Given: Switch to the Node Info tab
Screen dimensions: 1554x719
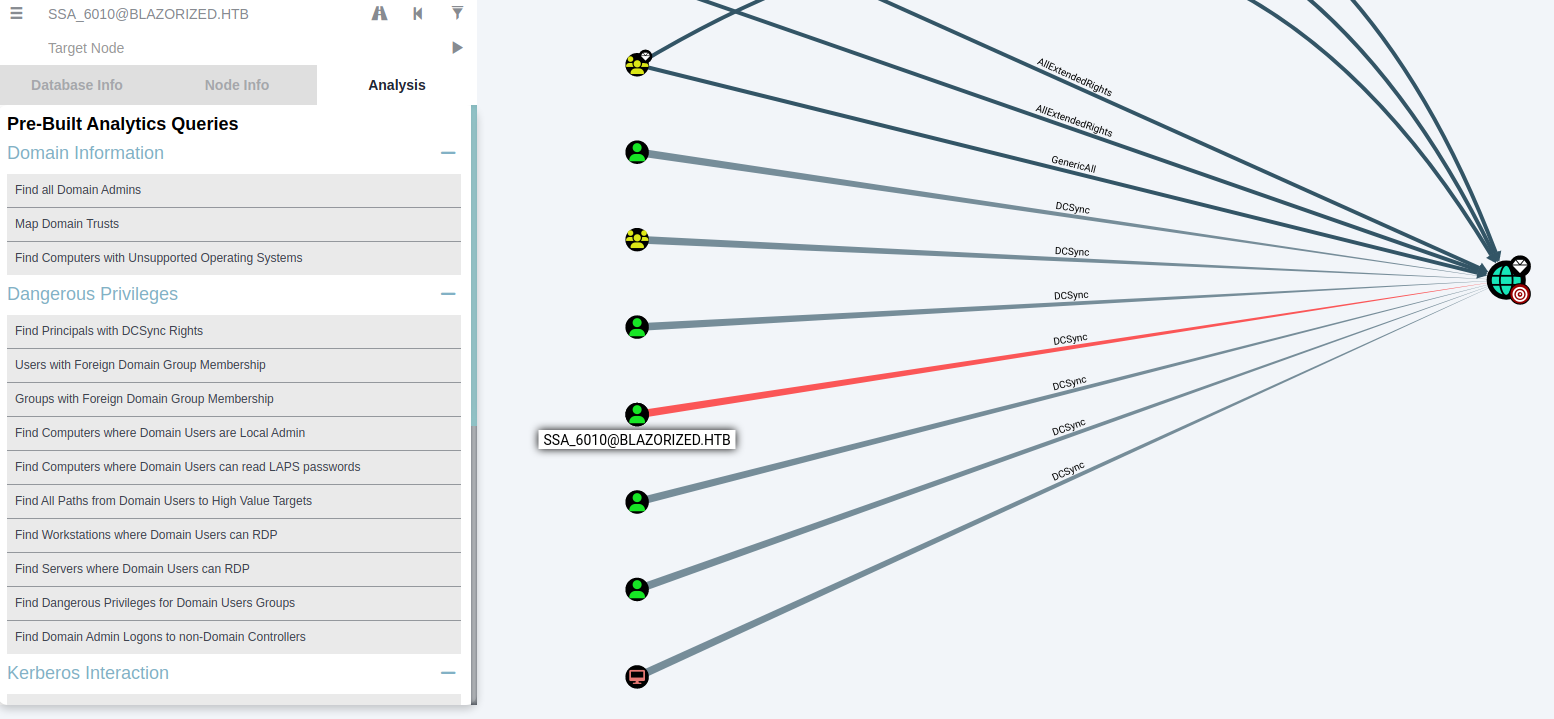Looking at the screenshot, I should 237,85.
